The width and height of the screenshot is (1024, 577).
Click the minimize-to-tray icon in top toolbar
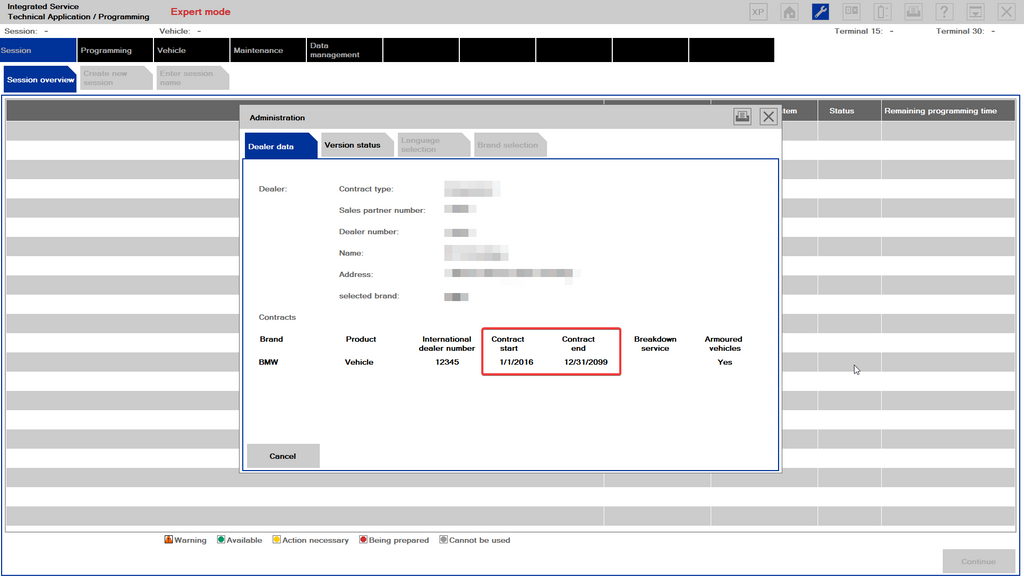pyautogui.click(x=976, y=12)
